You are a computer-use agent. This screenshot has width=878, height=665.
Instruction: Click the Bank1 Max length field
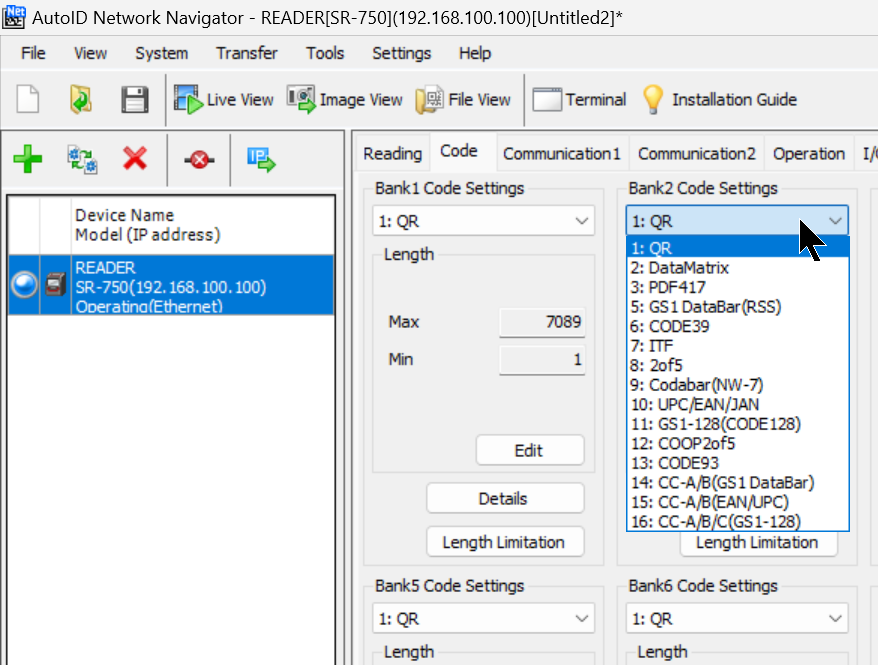click(541, 322)
